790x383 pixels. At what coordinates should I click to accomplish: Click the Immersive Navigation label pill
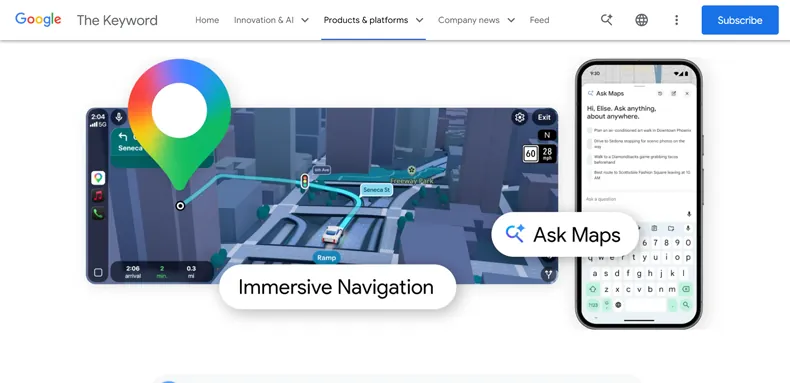[x=338, y=287]
